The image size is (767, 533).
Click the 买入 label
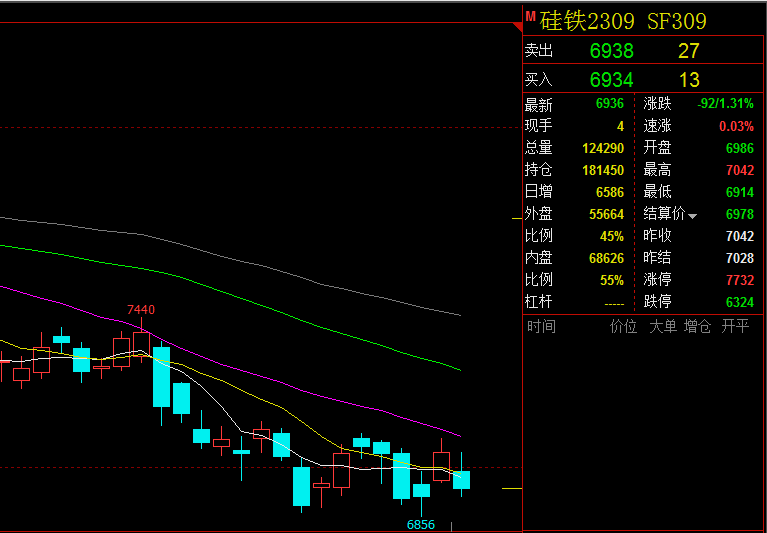(x=539, y=79)
